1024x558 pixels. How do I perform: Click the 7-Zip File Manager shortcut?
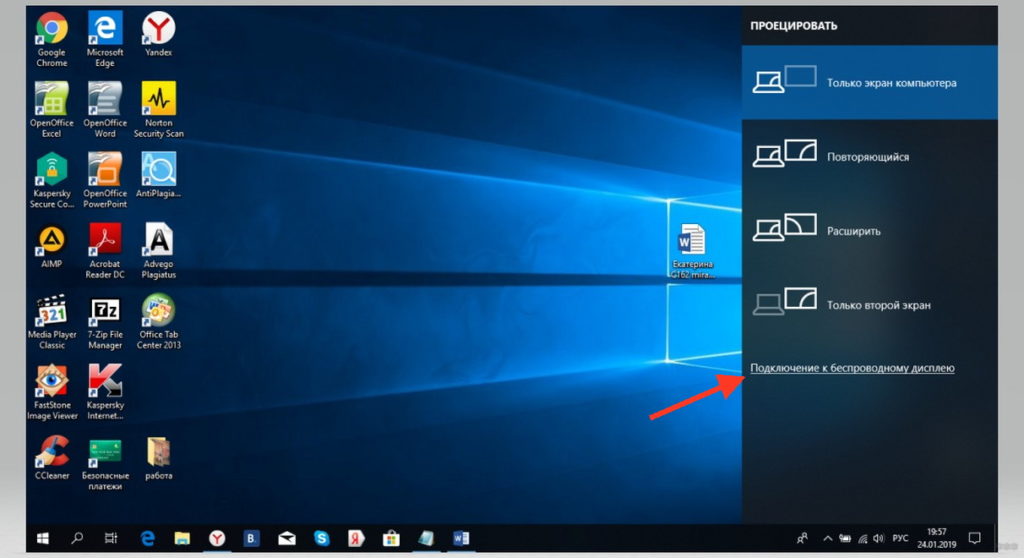point(105,311)
